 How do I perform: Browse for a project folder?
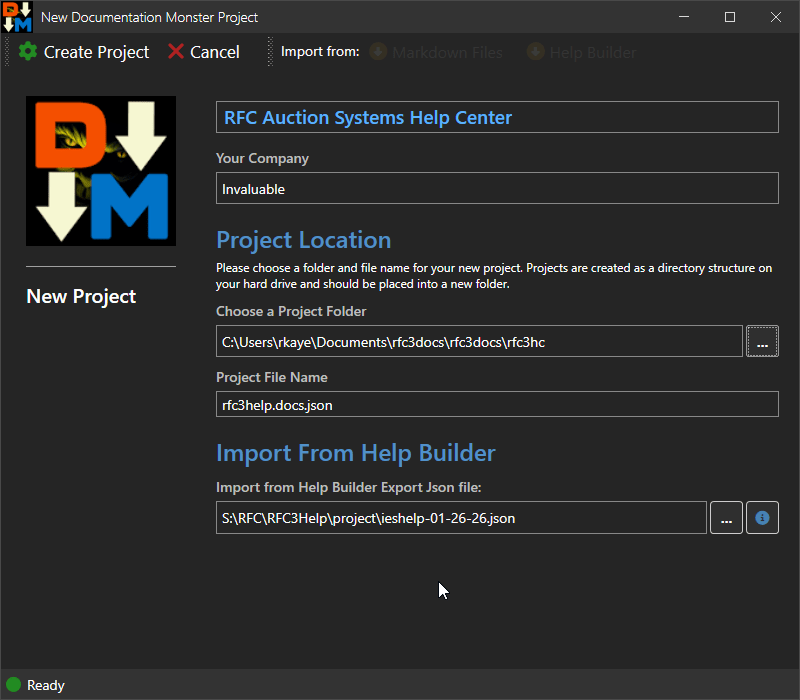[762, 342]
